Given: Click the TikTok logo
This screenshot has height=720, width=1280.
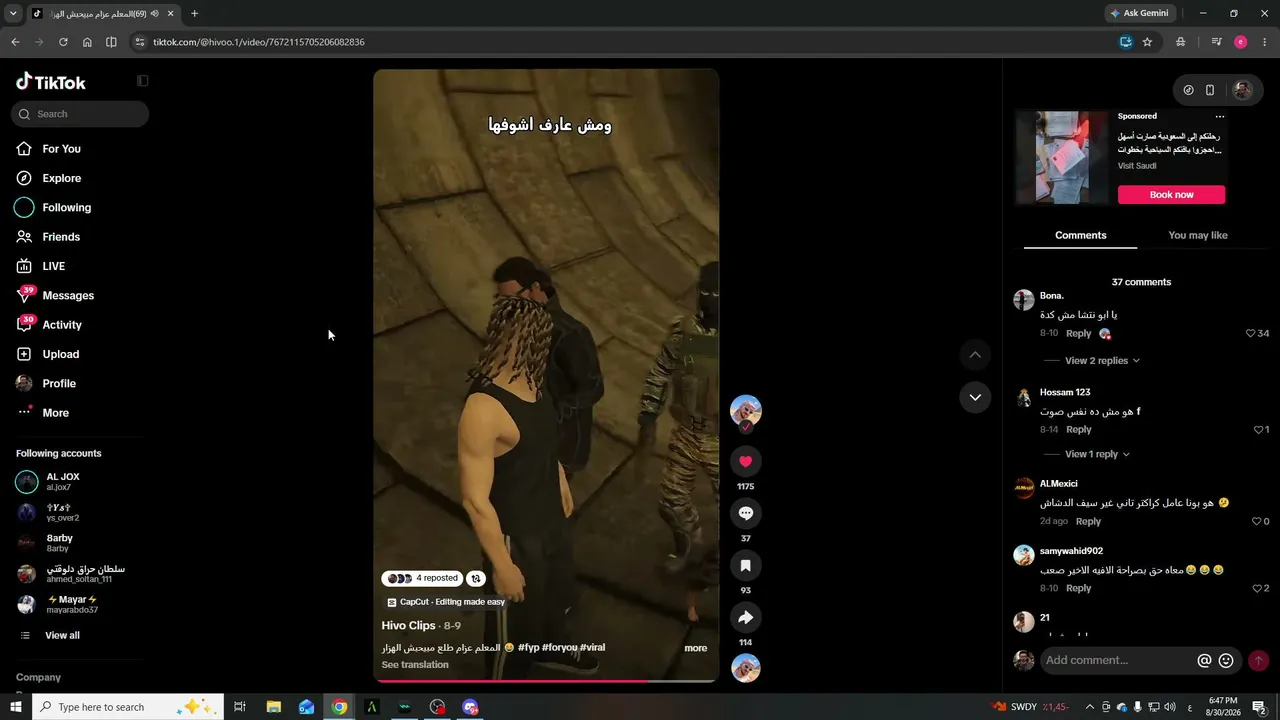Looking at the screenshot, I should tap(51, 82).
